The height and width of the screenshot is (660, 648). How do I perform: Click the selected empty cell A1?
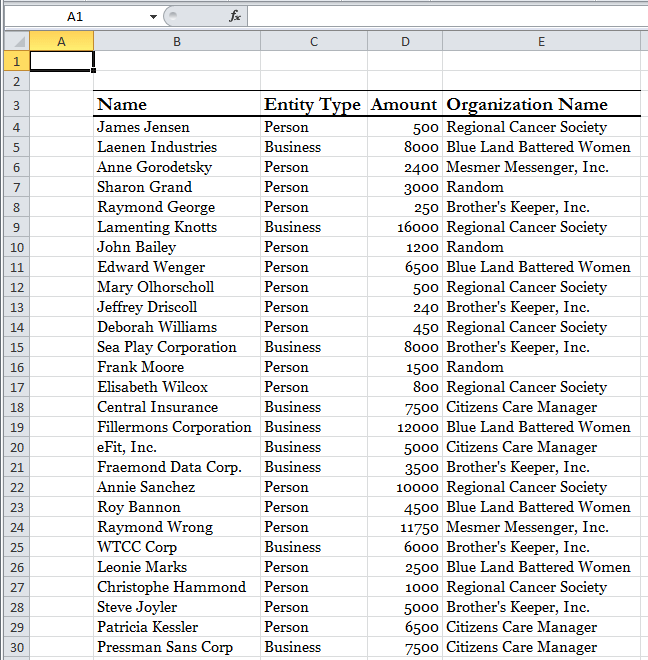61,61
